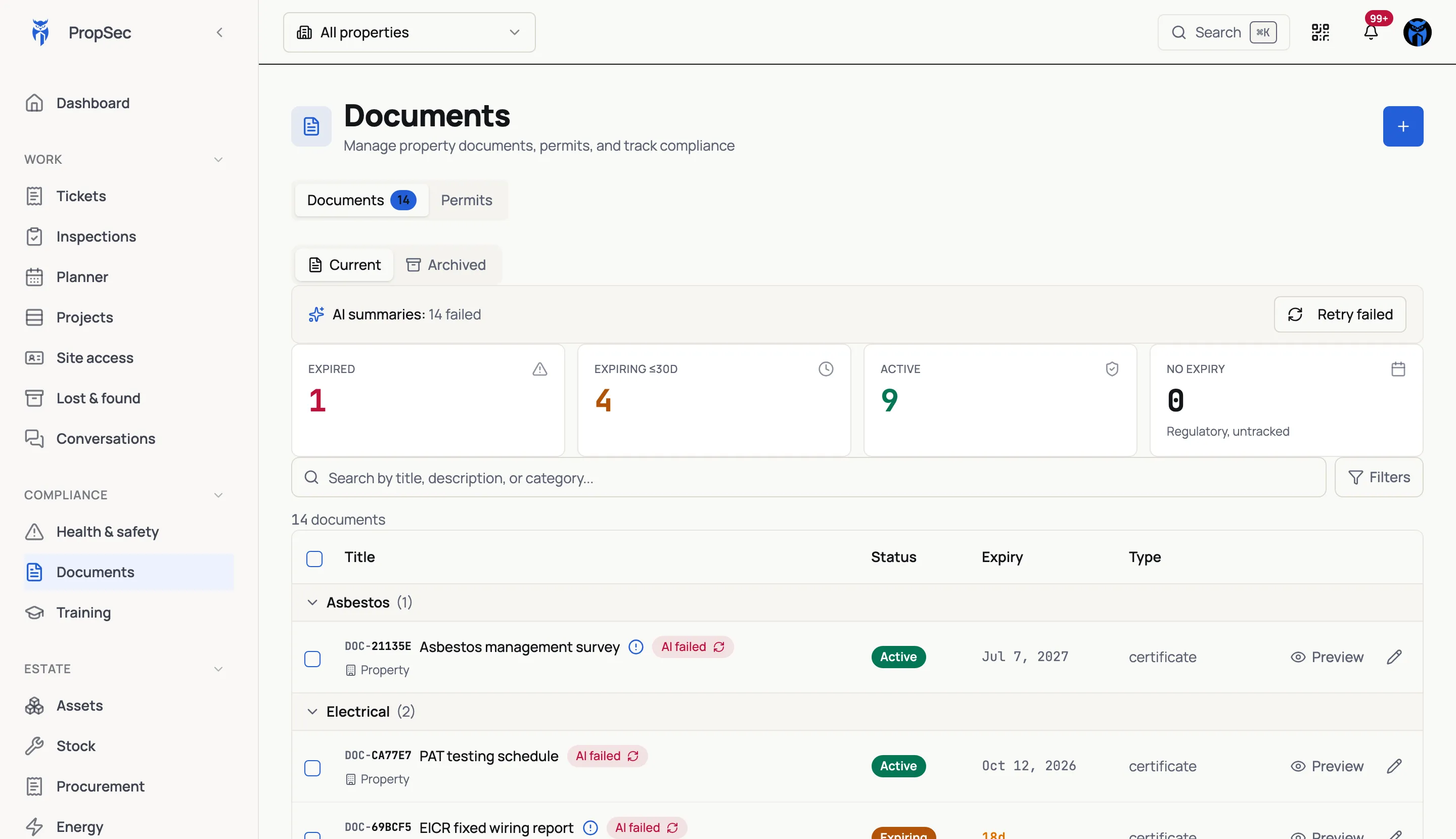
Task: Click the PropSec owl logo
Action: point(40,32)
